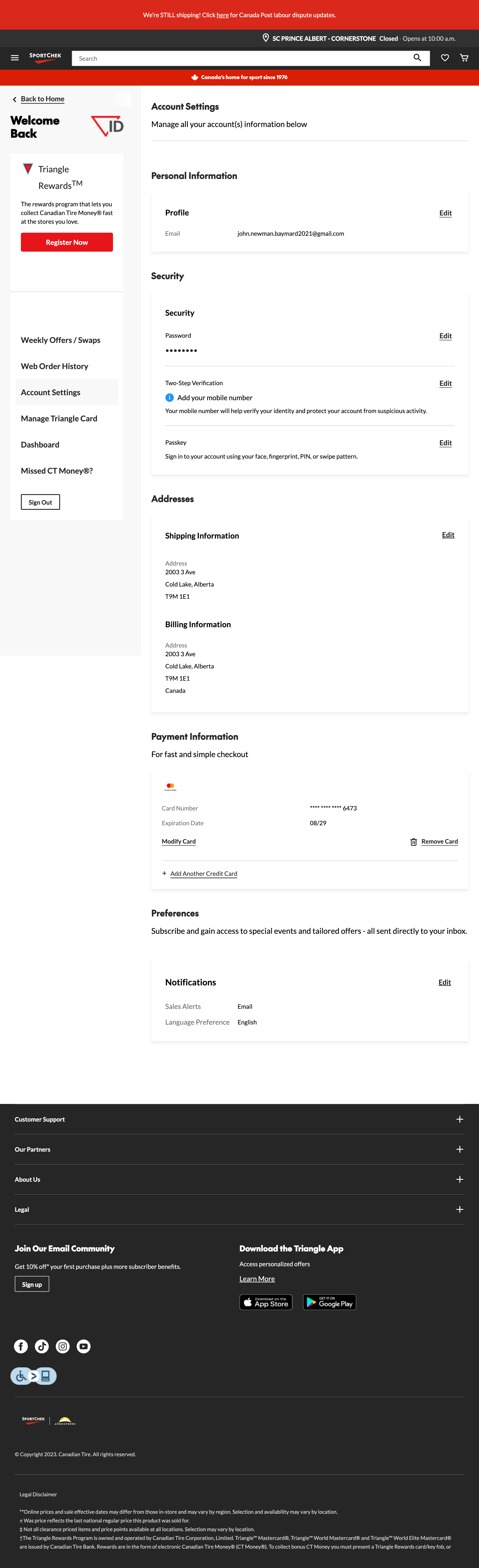This screenshot has height=1568, width=479.
Task: Open the shopping cart icon
Action: point(464,58)
